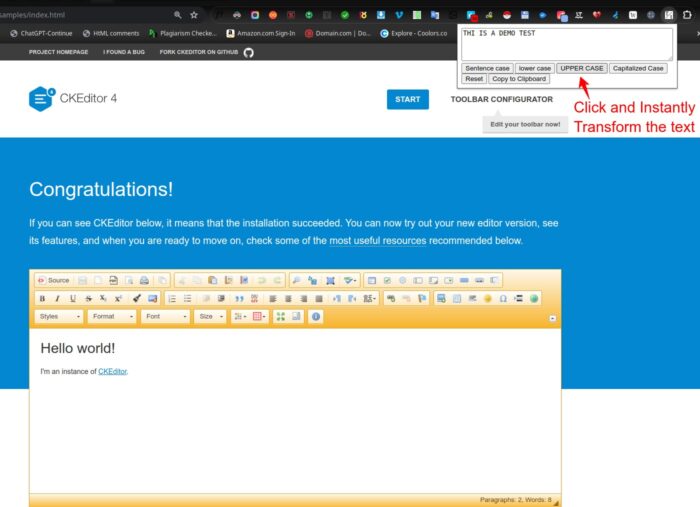Click the IFrame globe icon
Screen dimensions: 700x507
tap(533, 299)
